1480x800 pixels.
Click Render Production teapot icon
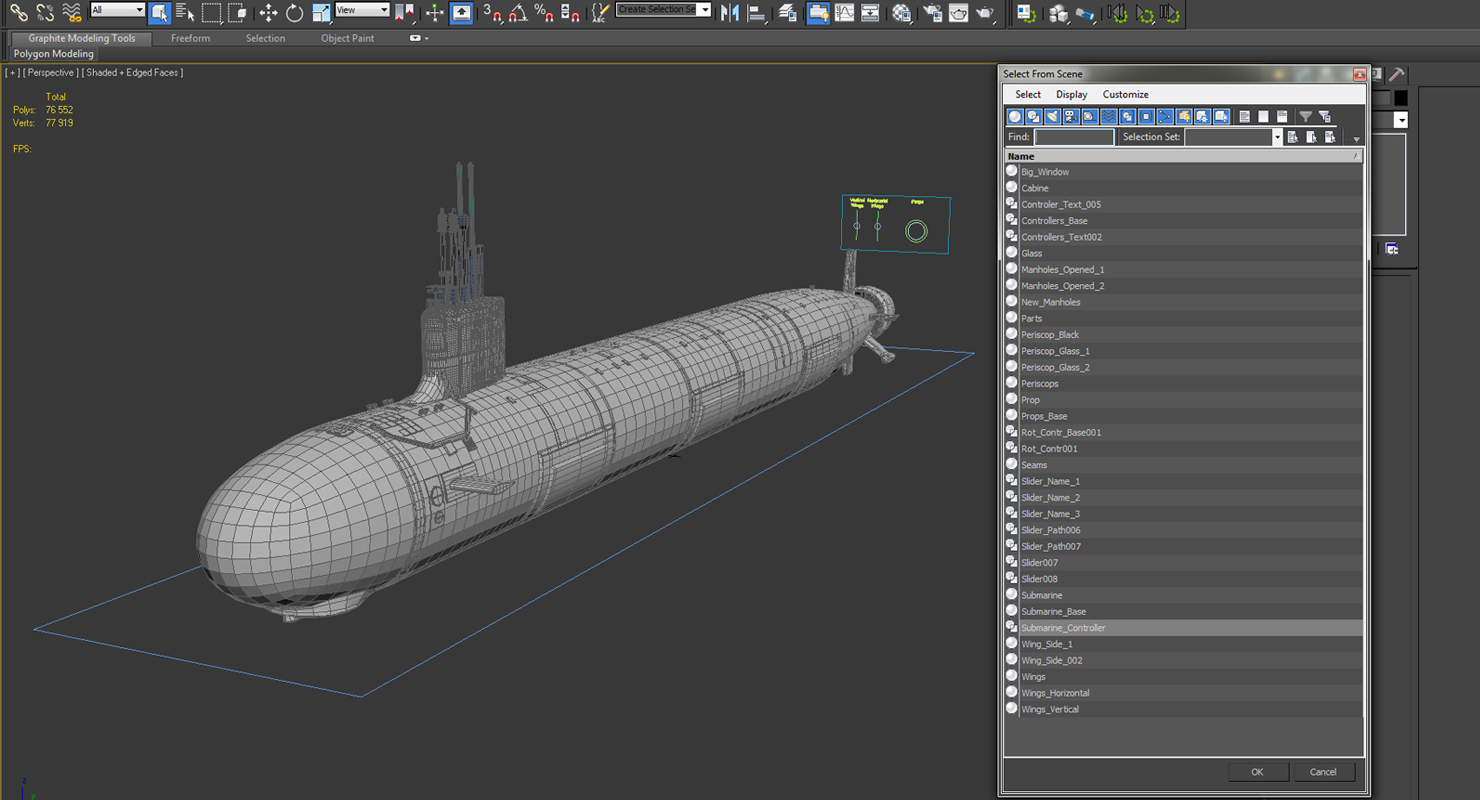pyautogui.click(x=985, y=13)
